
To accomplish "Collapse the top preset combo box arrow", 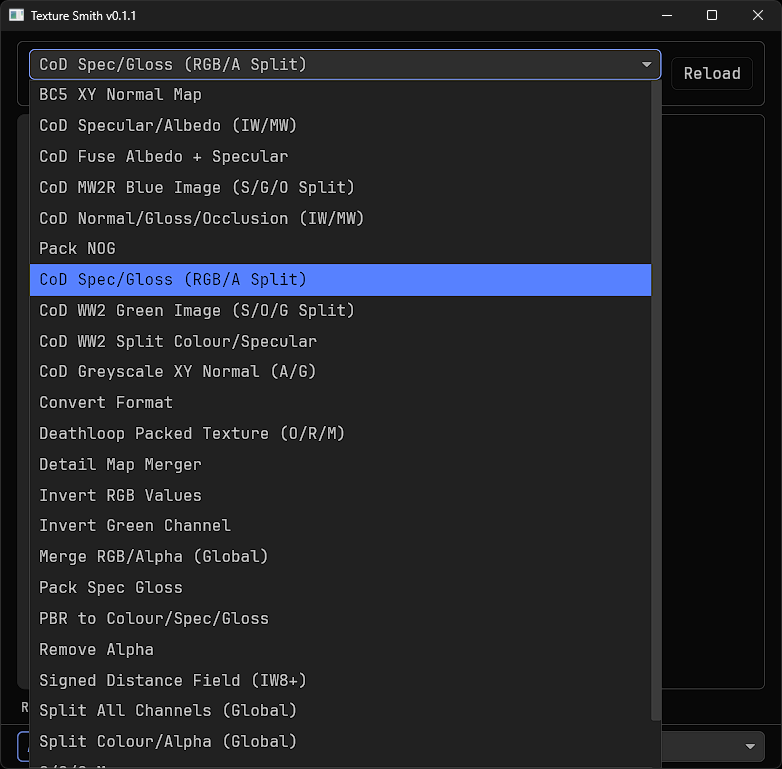I will pyautogui.click(x=646, y=65).
